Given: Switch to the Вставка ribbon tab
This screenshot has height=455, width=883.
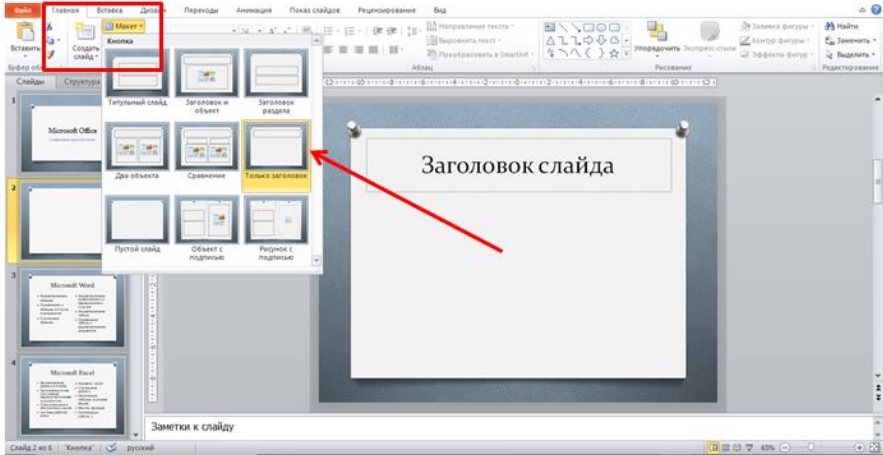Looking at the screenshot, I should pos(110,9).
